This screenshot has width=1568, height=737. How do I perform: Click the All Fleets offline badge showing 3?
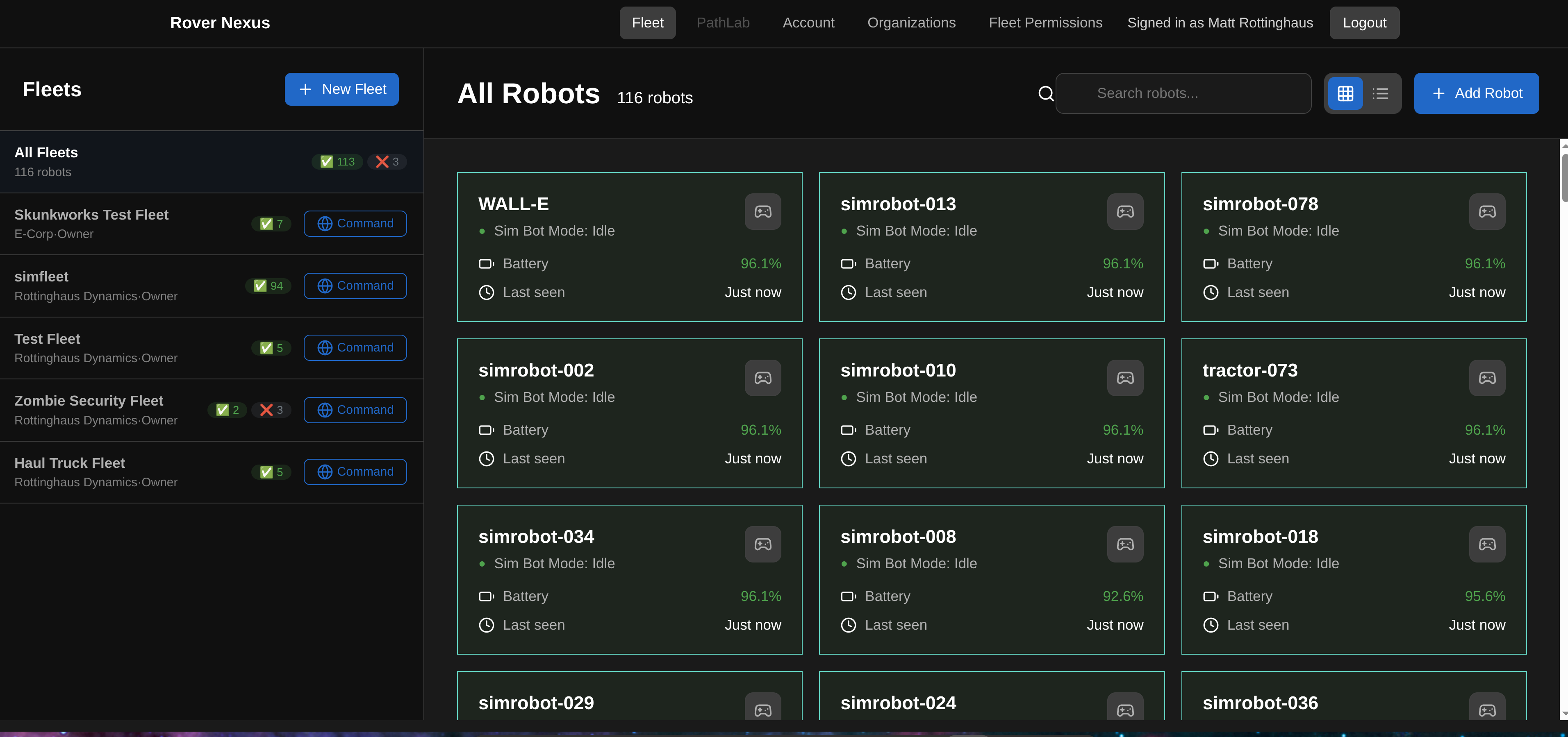(x=387, y=162)
